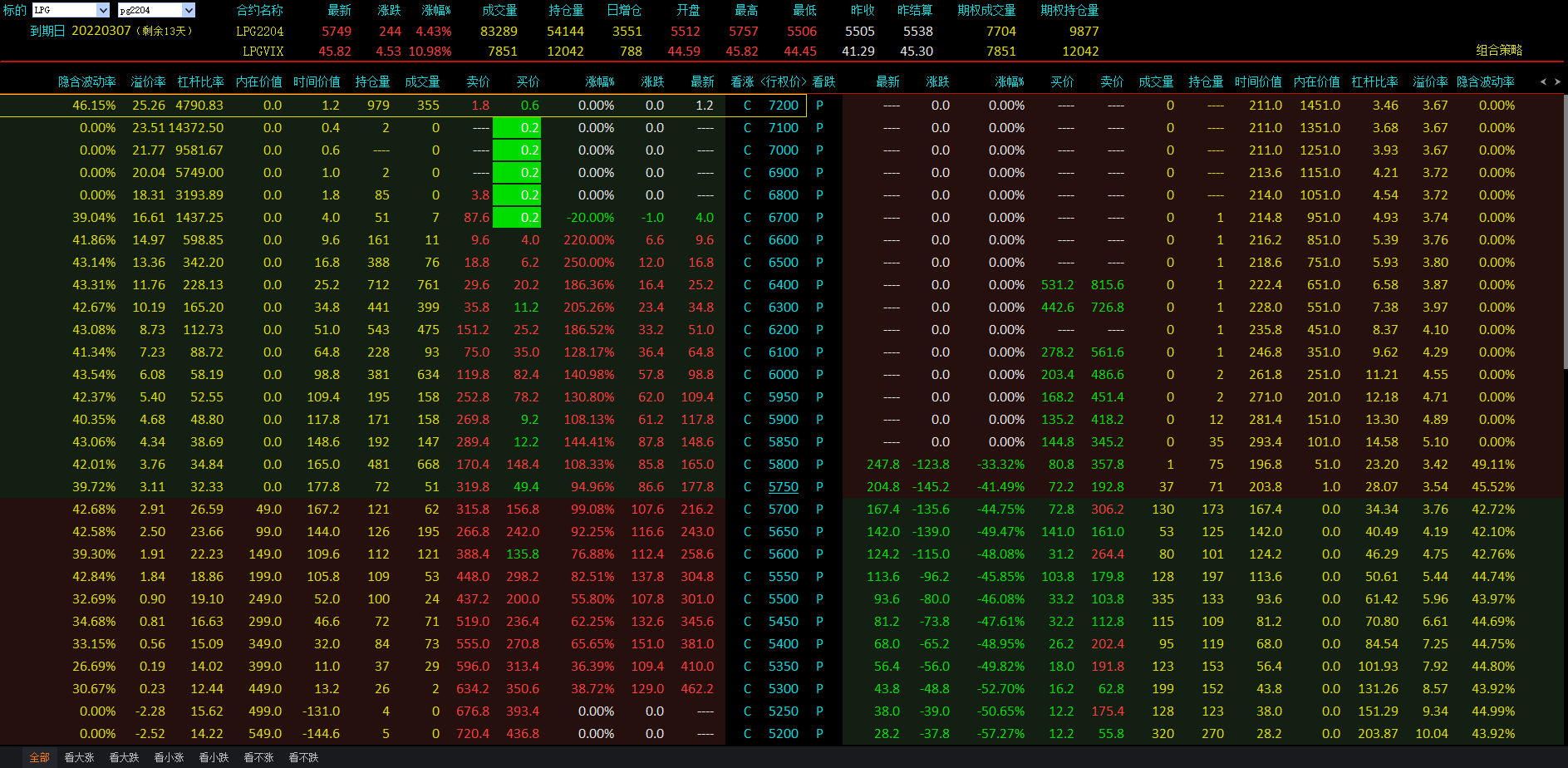Switch to the 看大涨 tab
The image size is (1568, 768).
pos(79,757)
